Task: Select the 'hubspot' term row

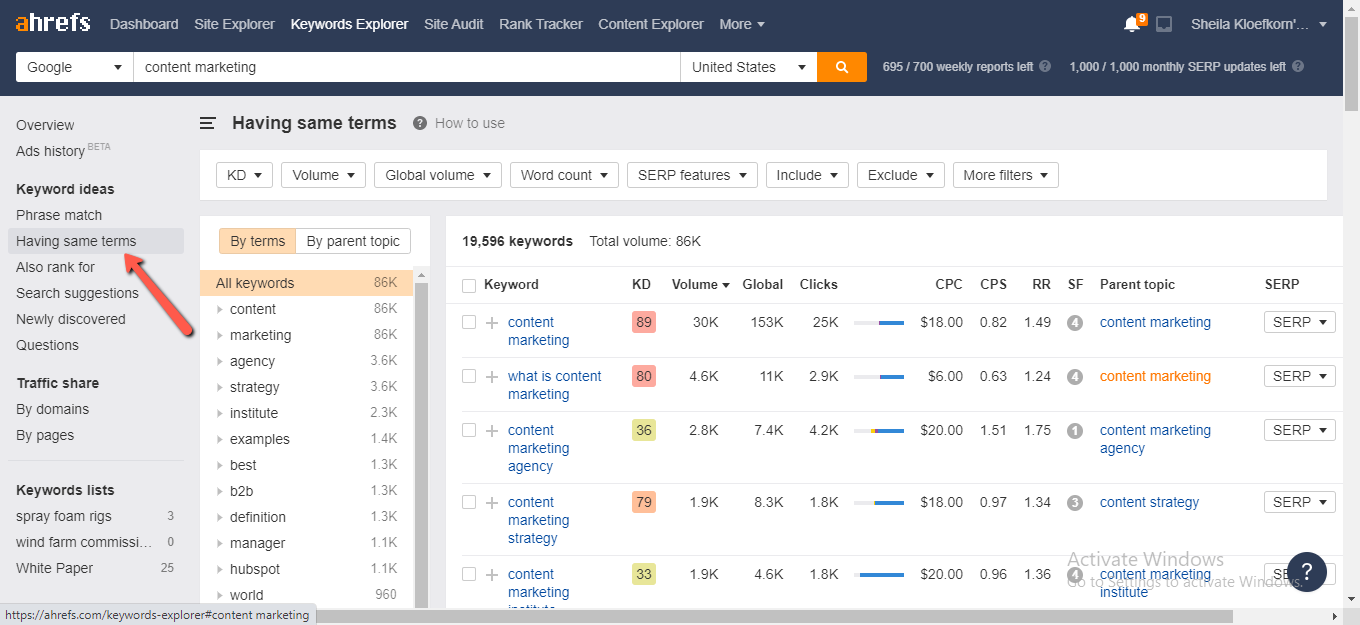Action: tap(306, 569)
